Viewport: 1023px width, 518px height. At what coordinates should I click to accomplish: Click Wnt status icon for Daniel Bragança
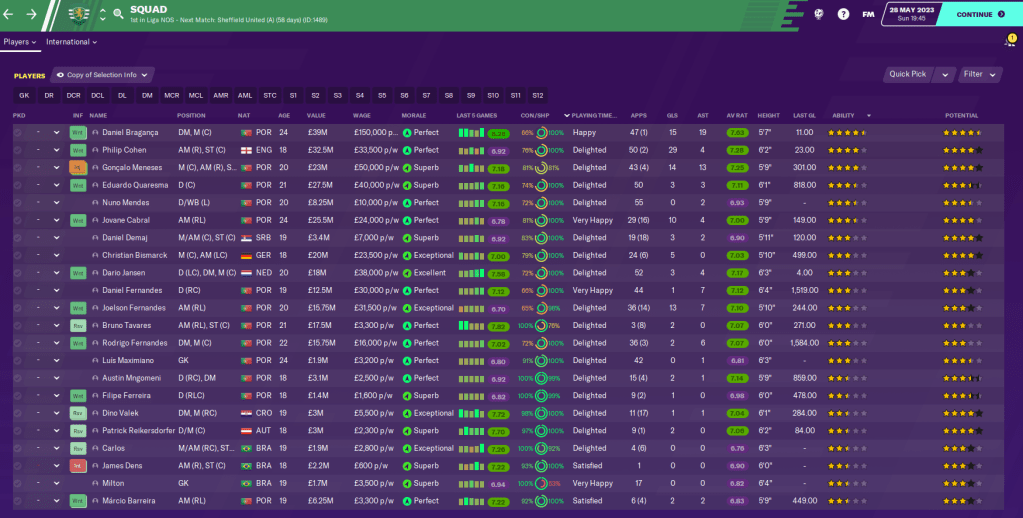pos(77,132)
